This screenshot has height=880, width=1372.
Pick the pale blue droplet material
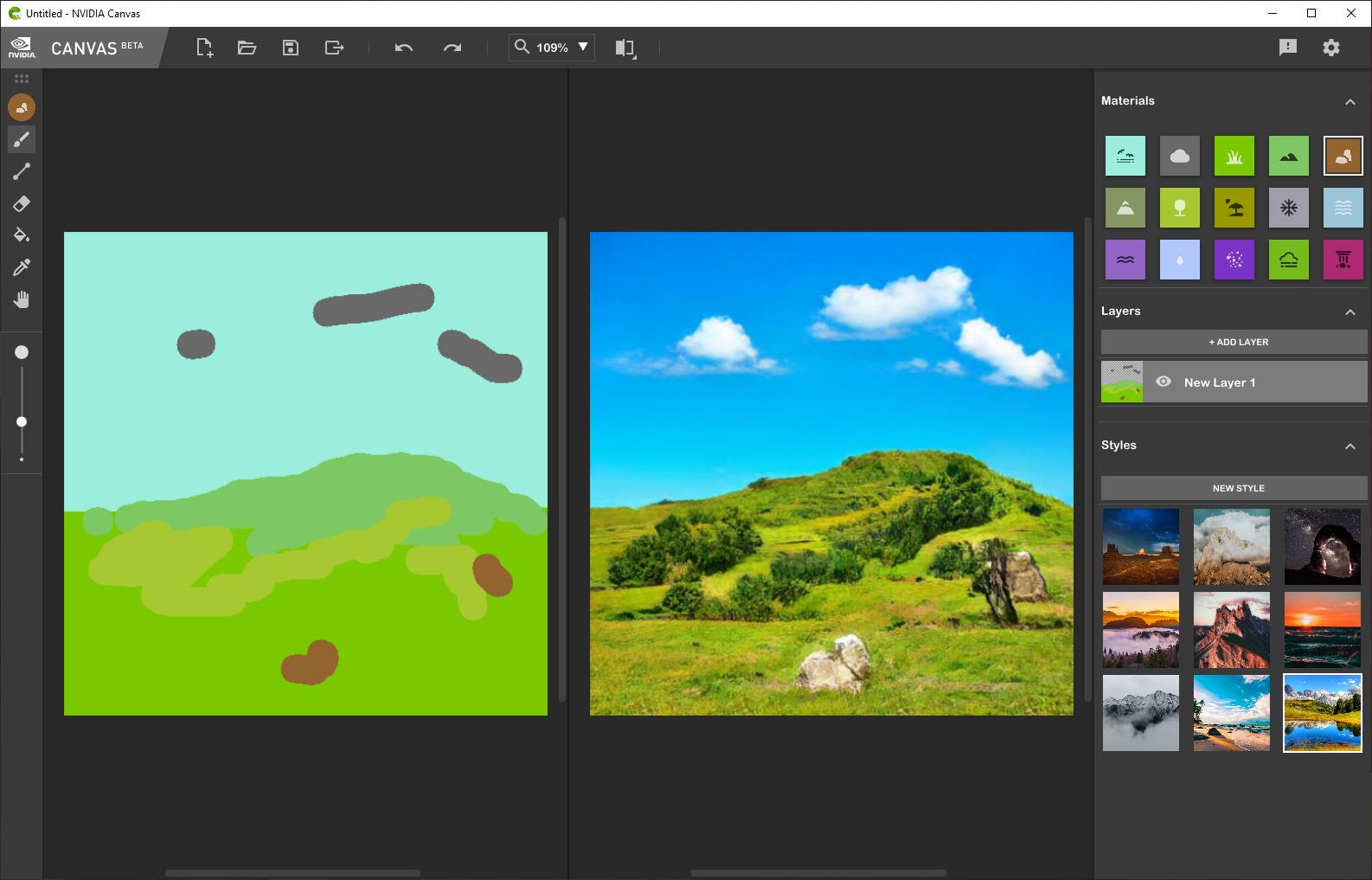(1180, 260)
